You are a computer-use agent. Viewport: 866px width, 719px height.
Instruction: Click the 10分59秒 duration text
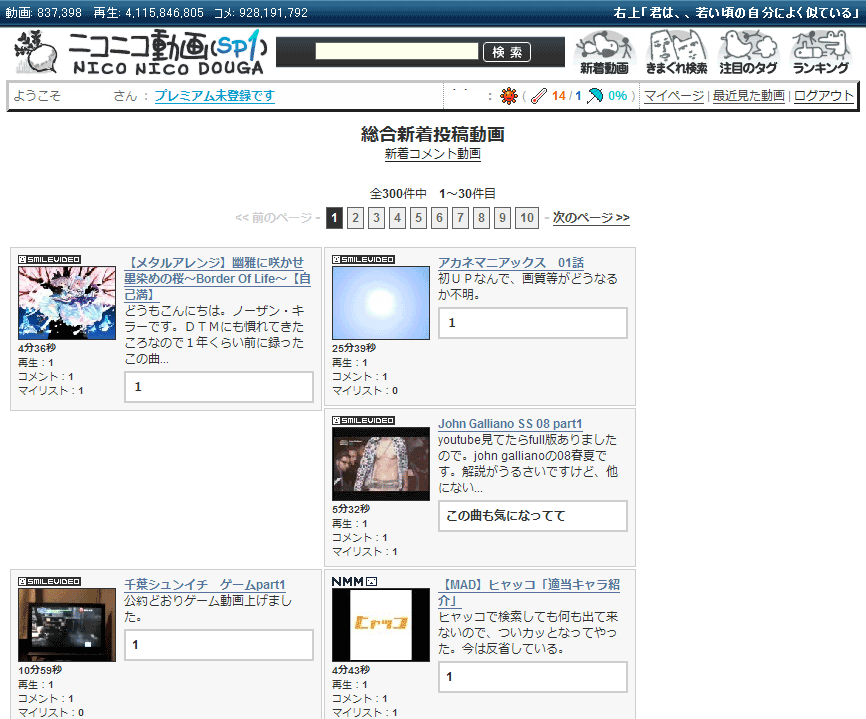coord(40,670)
